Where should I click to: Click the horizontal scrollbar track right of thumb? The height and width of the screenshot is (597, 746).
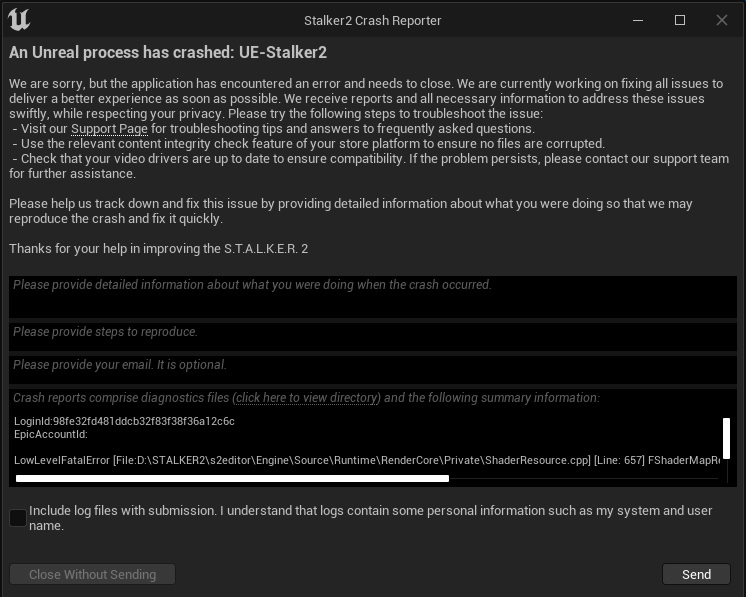pyautogui.click(x=583, y=479)
